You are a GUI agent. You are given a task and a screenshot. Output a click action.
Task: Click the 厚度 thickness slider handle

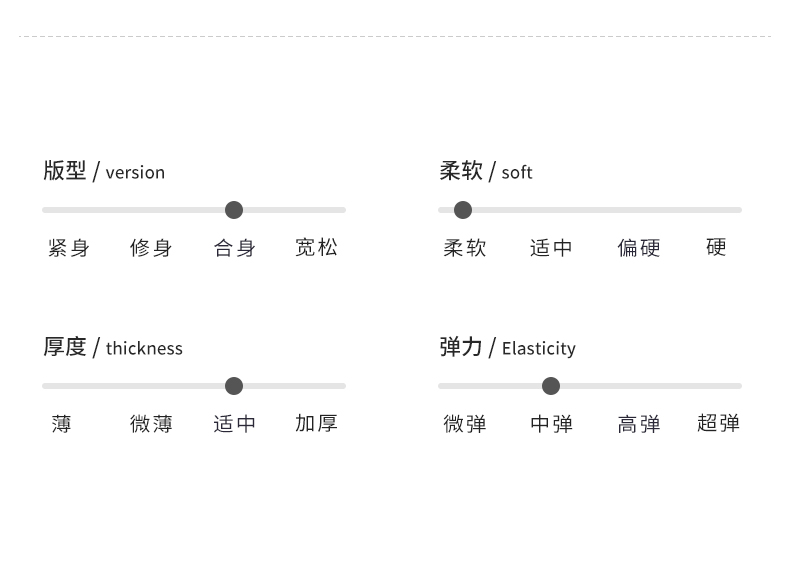pos(234,386)
